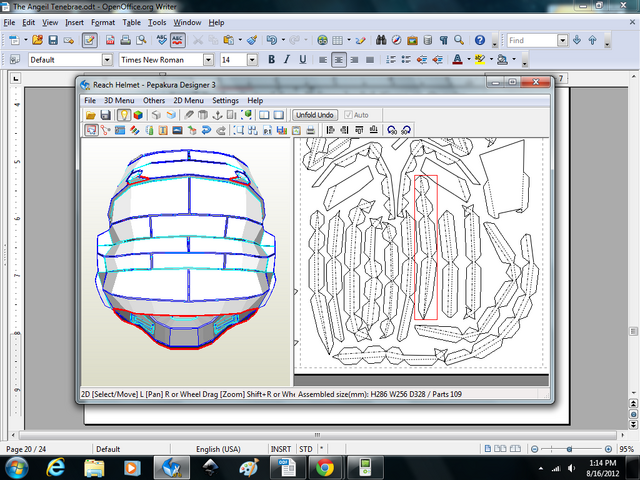The width and height of the screenshot is (640, 480).
Task: Open the Pepakura File menu
Action: coord(90,100)
